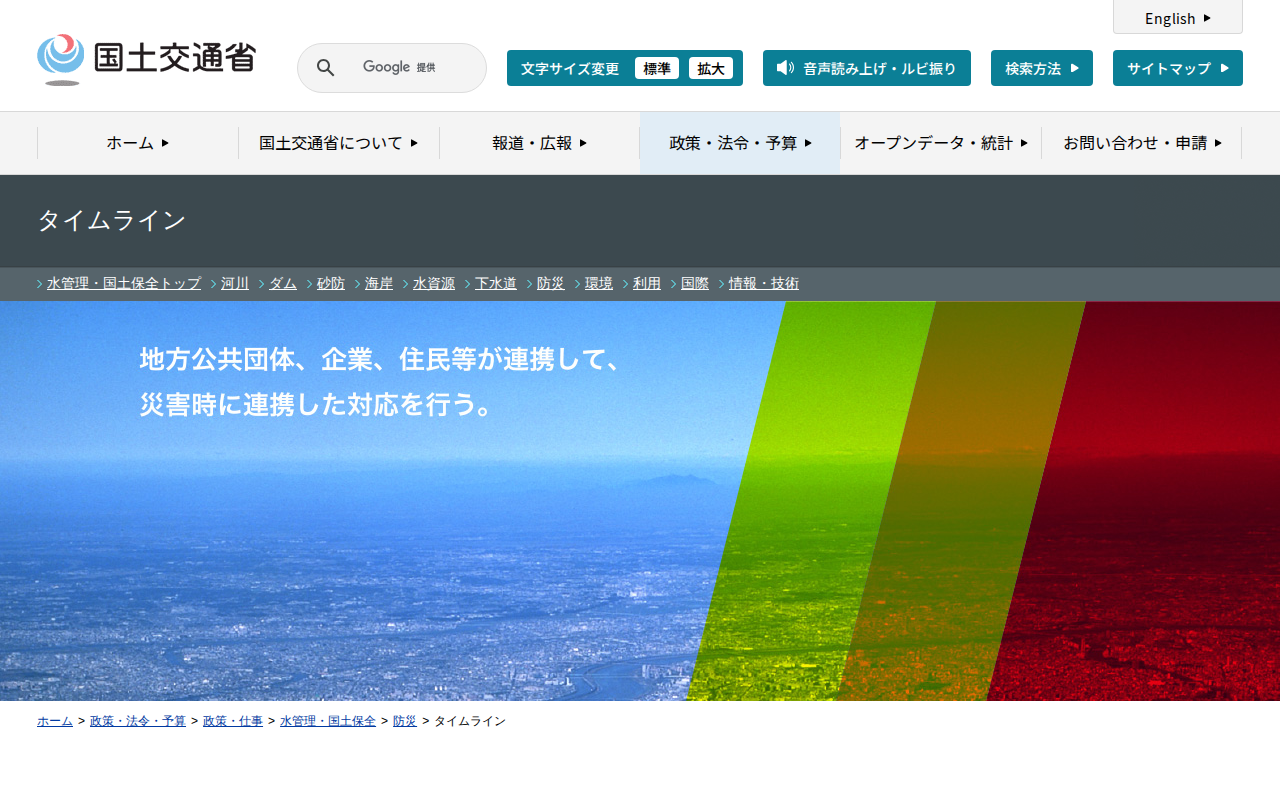Screen dimensions: 1280x800
Task: Open the 国際 section link
Action: point(695,284)
